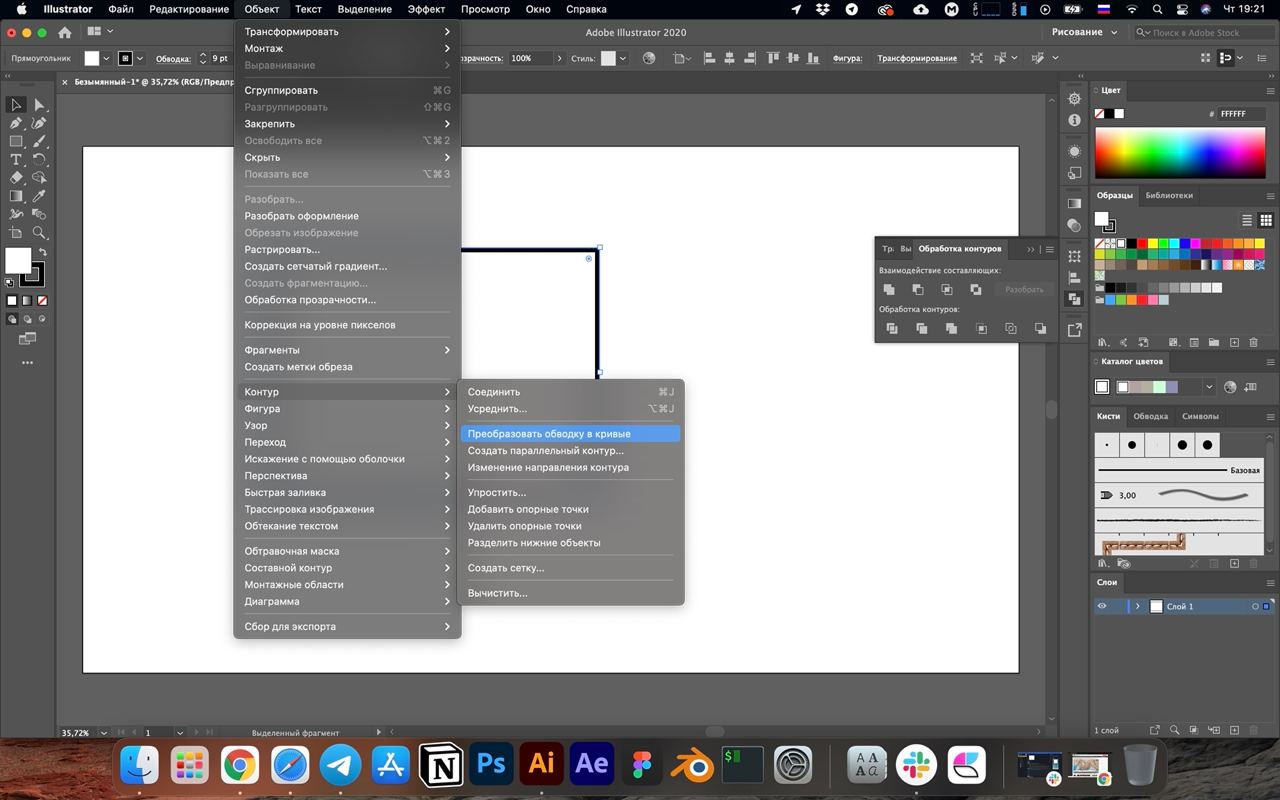Toggle visibility eye of Слой 1
Viewport: 1280px width, 800px height.
(1102, 606)
